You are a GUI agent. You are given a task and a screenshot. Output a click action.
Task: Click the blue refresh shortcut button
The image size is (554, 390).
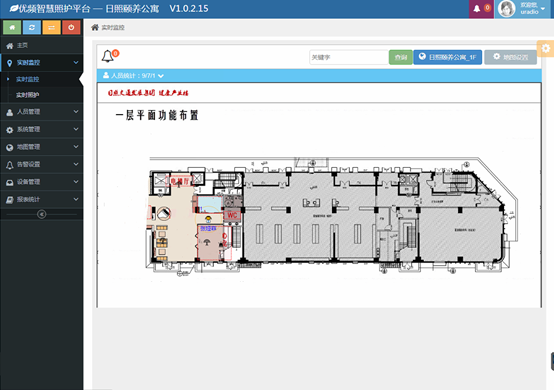(x=32, y=27)
